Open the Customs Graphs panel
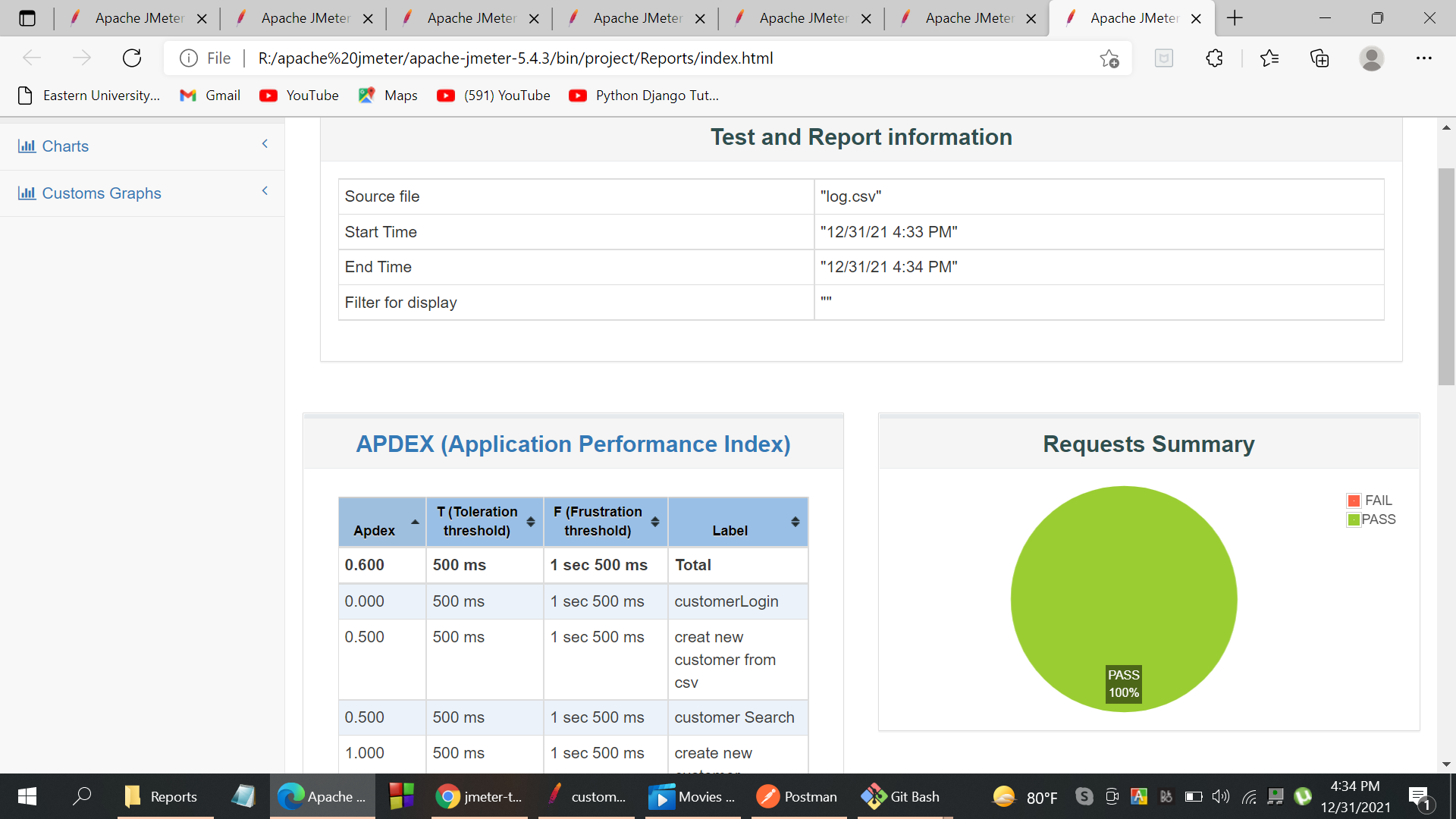 click(101, 193)
